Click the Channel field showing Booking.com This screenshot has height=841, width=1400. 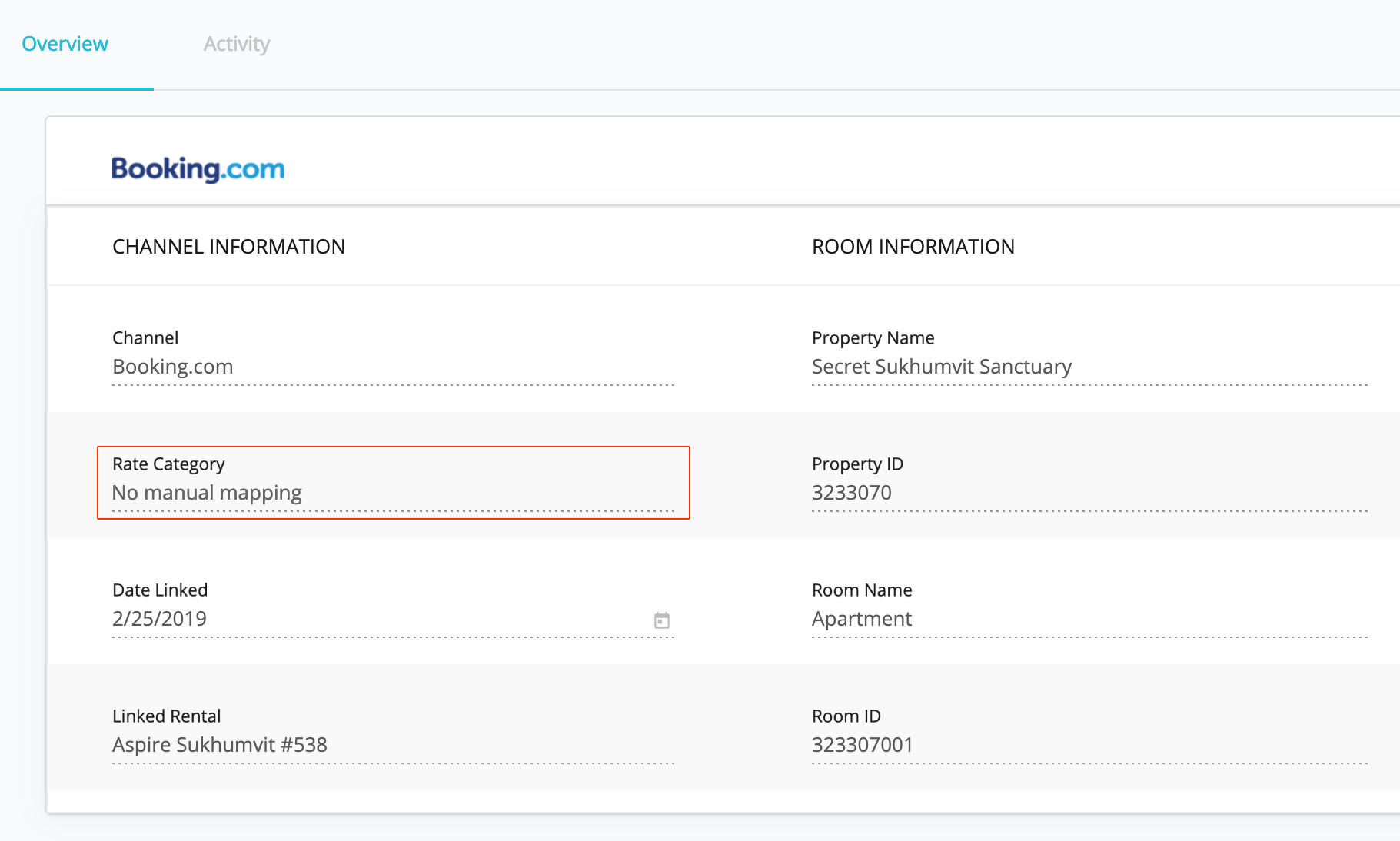click(393, 367)
